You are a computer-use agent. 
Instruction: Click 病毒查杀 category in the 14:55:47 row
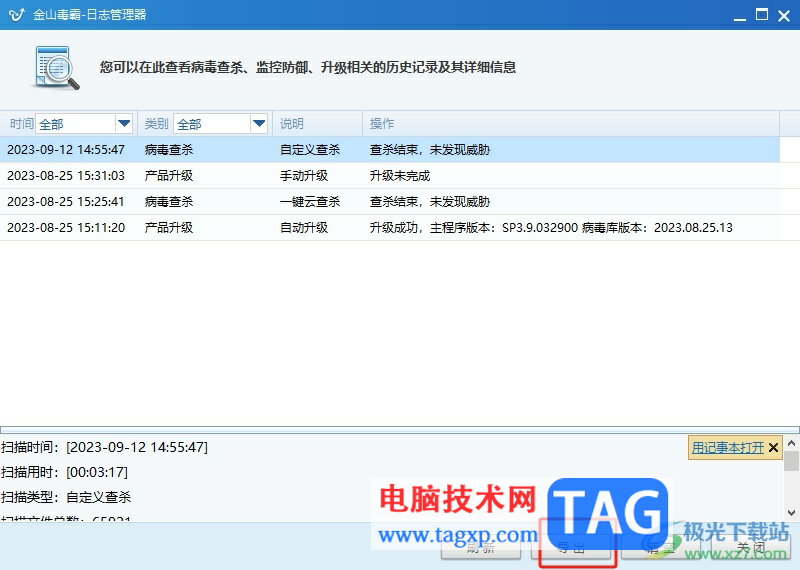pyautogui.click(x=169, y=150)
